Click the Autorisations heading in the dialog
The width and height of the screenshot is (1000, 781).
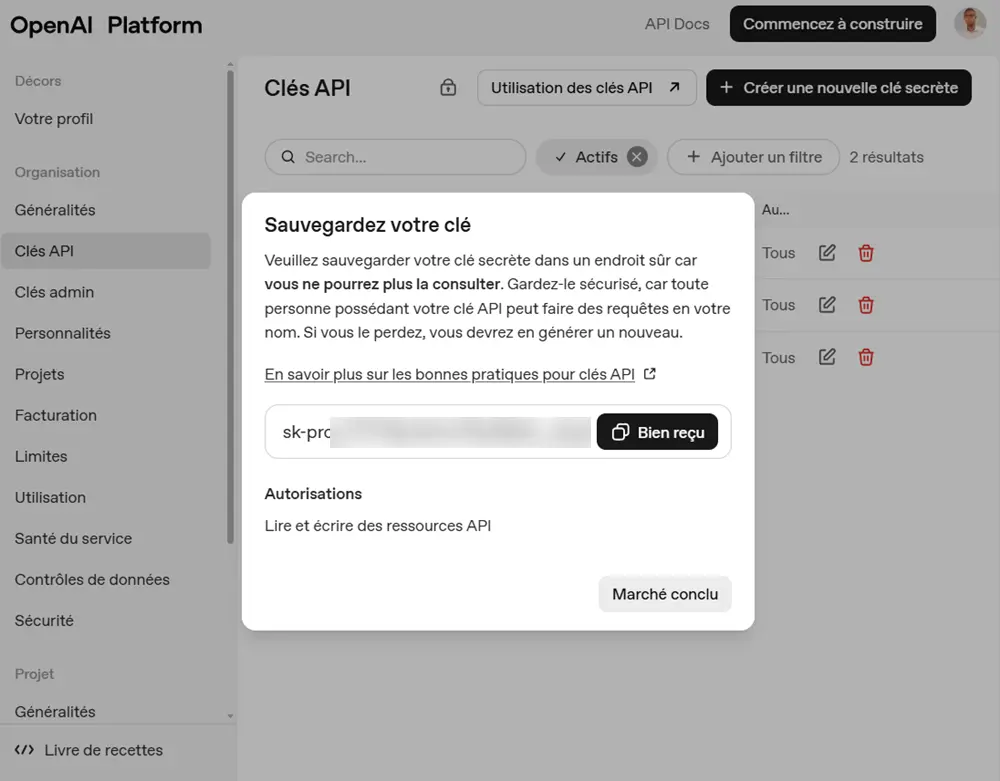pos(313,493)
